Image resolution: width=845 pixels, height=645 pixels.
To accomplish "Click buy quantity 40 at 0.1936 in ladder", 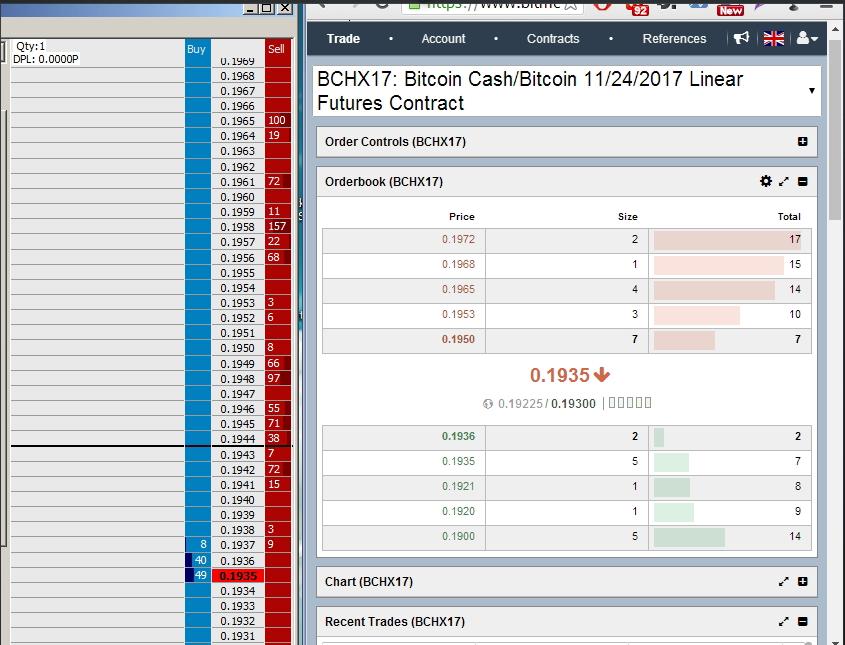I will pos(200,560).
